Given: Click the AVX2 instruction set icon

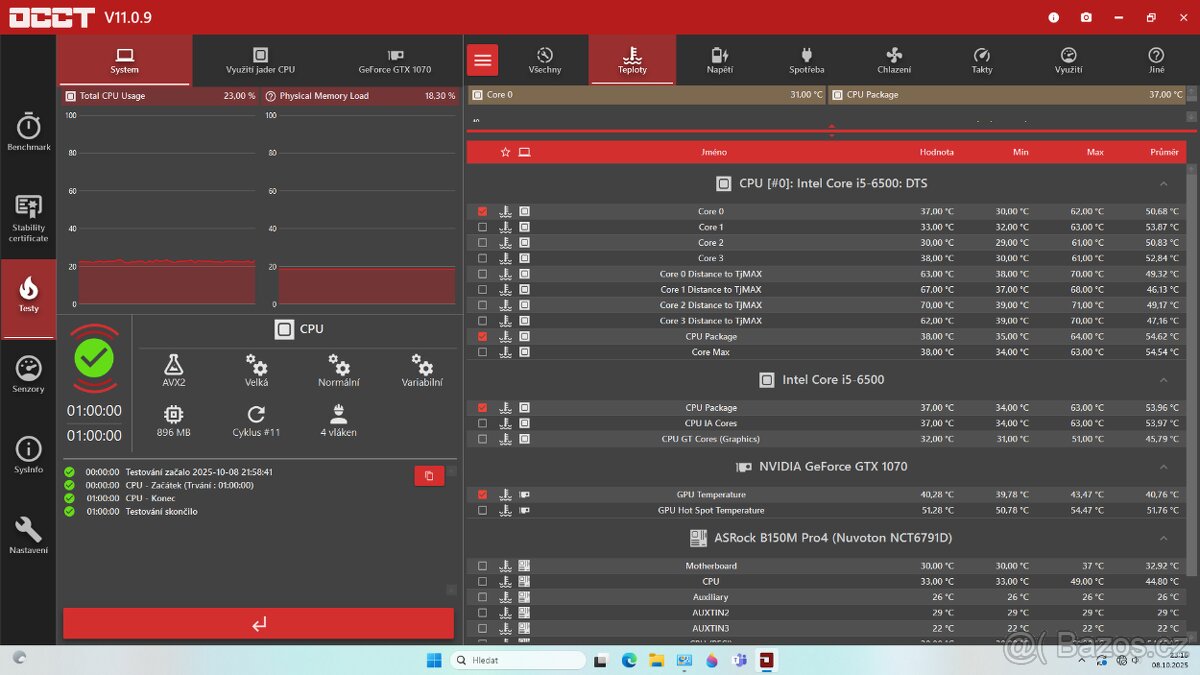Looking at the screenshot, I should click(173, 368).
